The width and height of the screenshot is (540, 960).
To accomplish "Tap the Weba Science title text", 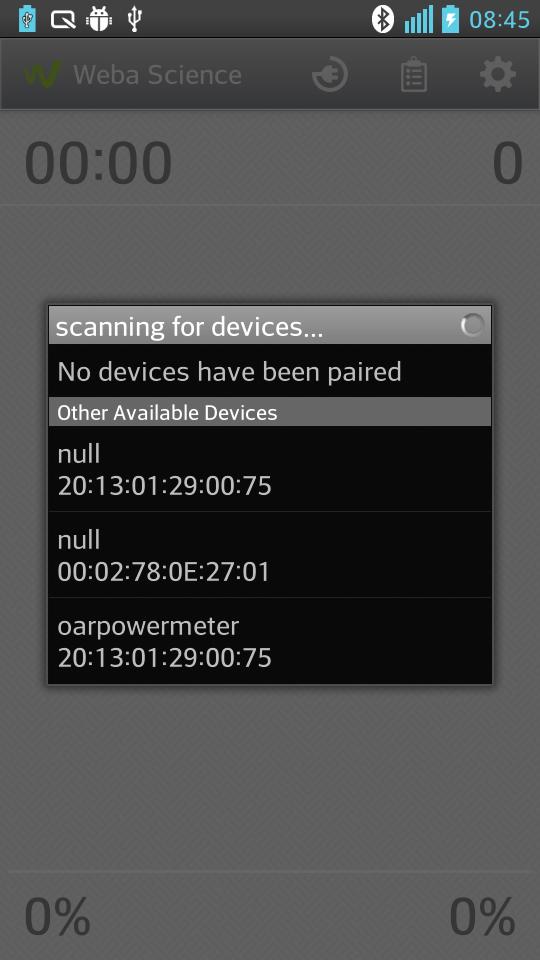I will click(x=157, y=75).
